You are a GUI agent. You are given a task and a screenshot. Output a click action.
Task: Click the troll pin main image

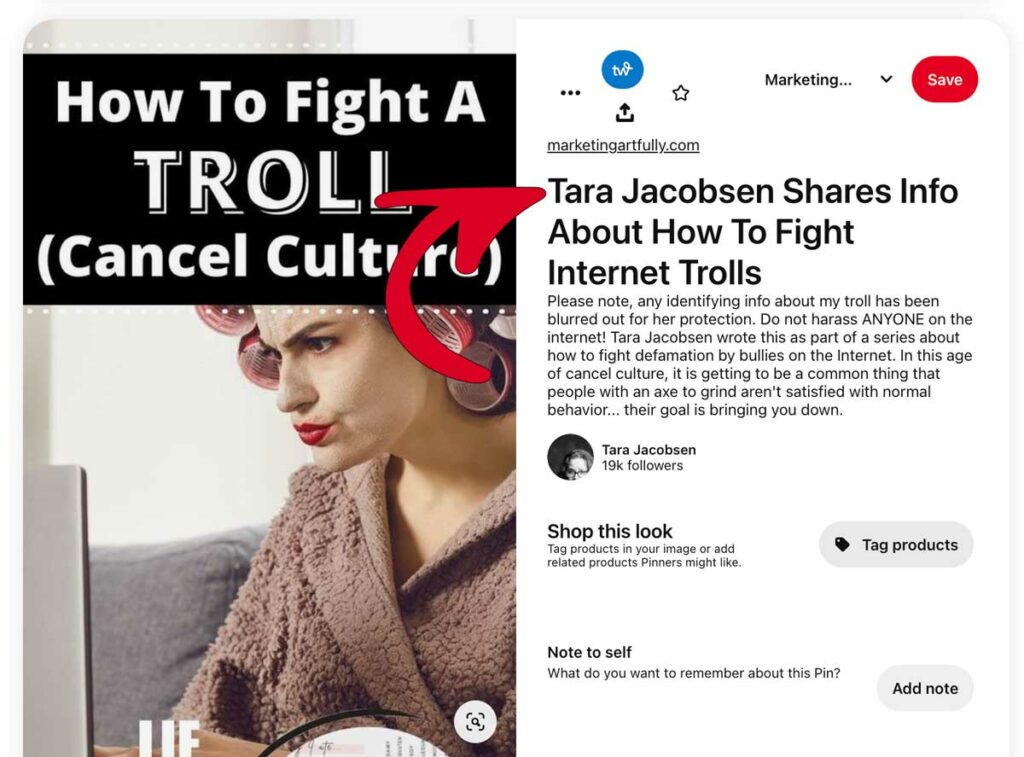coord(270,388)
